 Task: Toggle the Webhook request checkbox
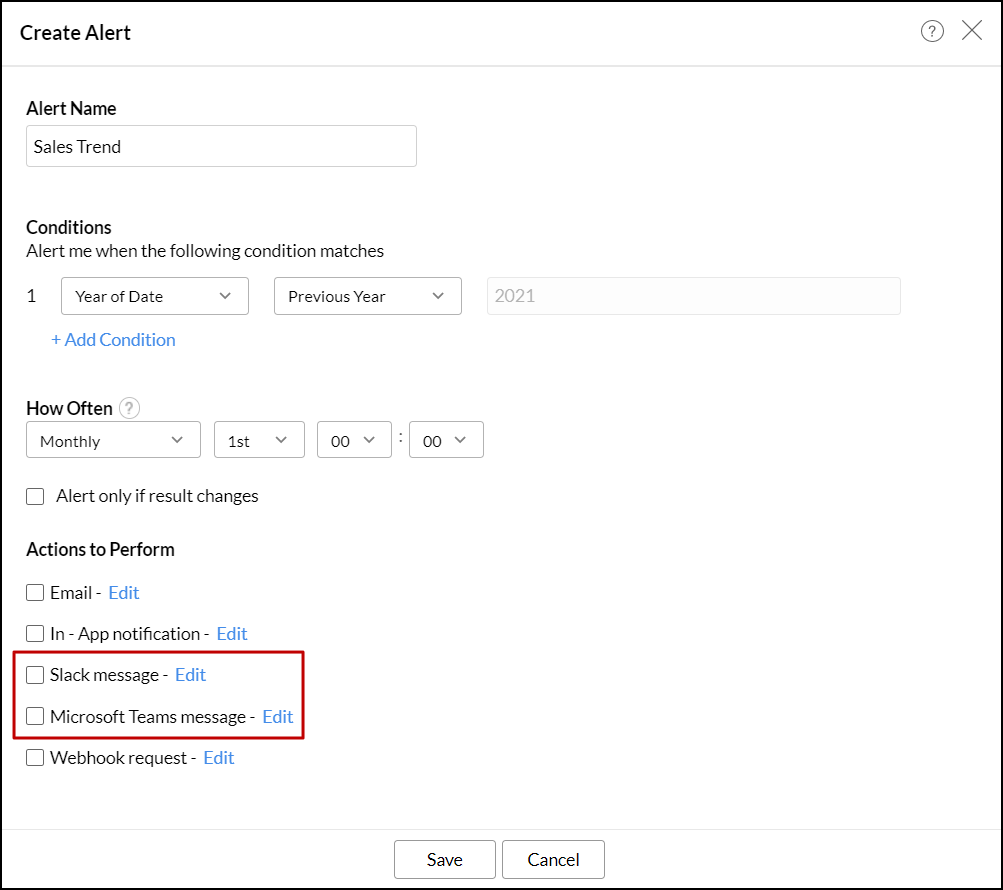point(35,758)
